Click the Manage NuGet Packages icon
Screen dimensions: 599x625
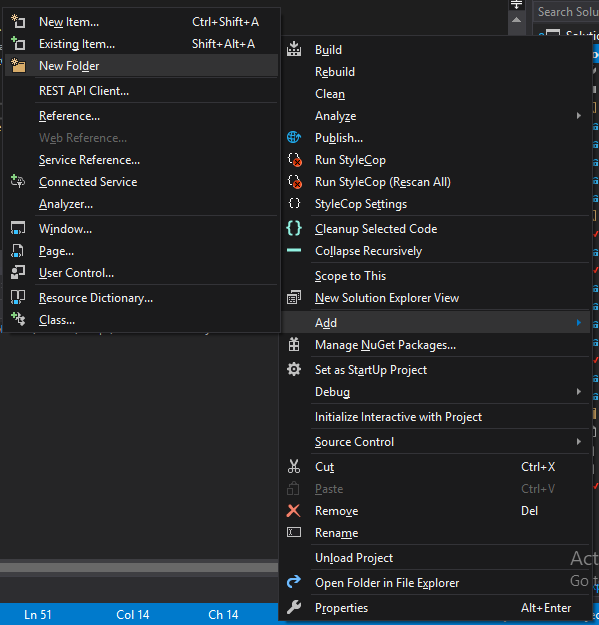point(294,344)
